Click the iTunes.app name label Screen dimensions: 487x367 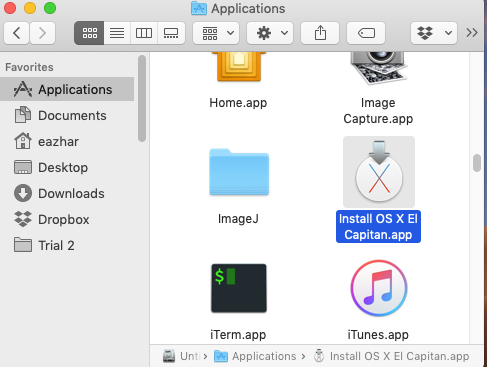(378, 335)
